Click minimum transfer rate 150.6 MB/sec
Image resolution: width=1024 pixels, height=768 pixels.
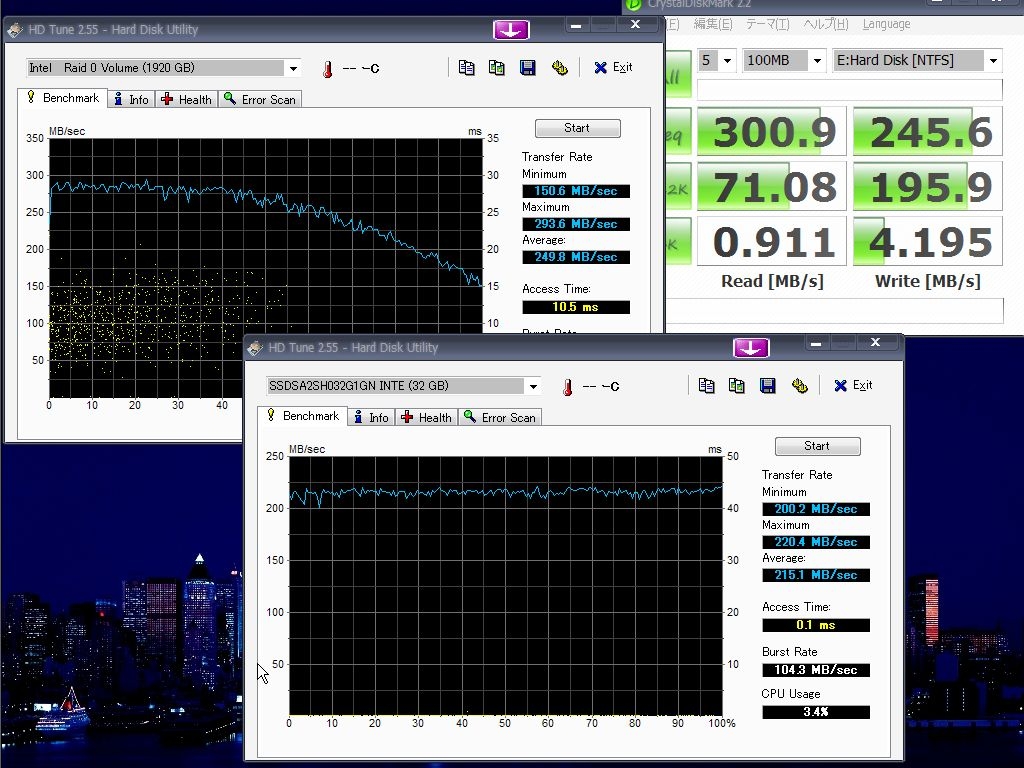pyautogui.click(x=576, y=191)
